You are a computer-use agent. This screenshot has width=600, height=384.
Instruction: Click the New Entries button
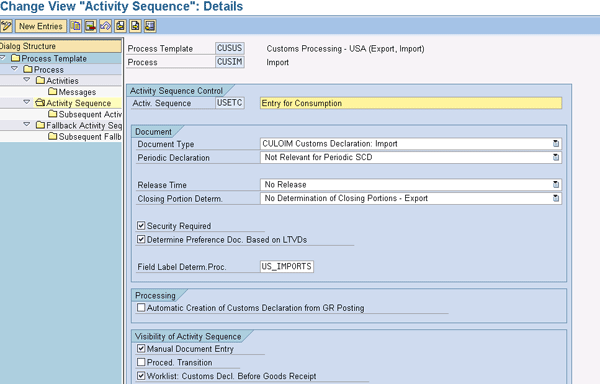pyautogui.click(x=41, y=26)
